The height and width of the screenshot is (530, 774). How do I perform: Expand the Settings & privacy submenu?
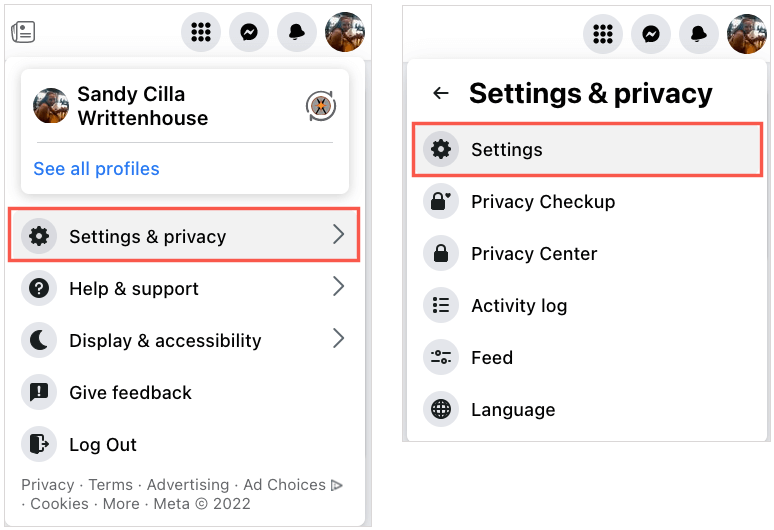click(184, 236)
